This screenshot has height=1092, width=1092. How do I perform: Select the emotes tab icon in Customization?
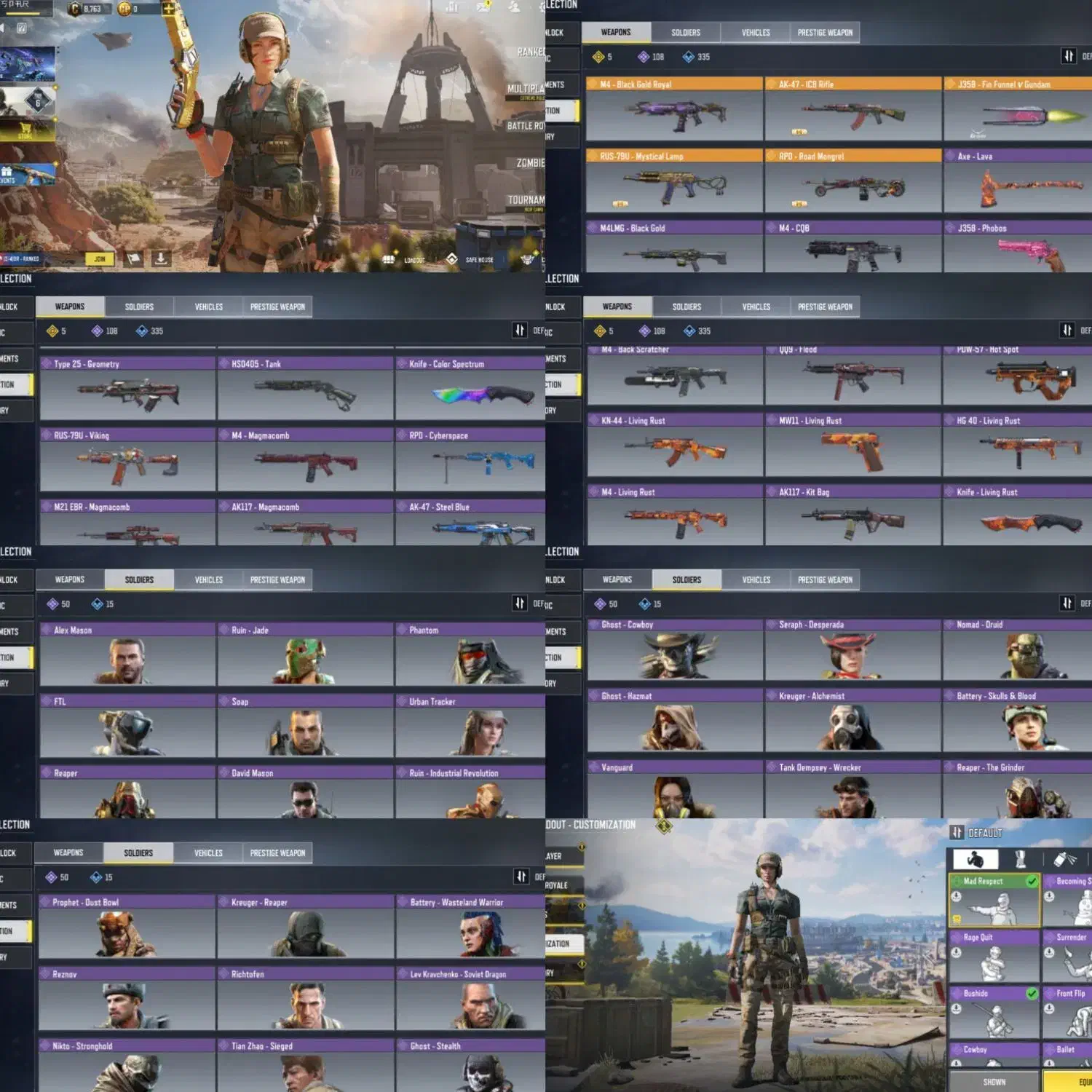pos(976,860)
